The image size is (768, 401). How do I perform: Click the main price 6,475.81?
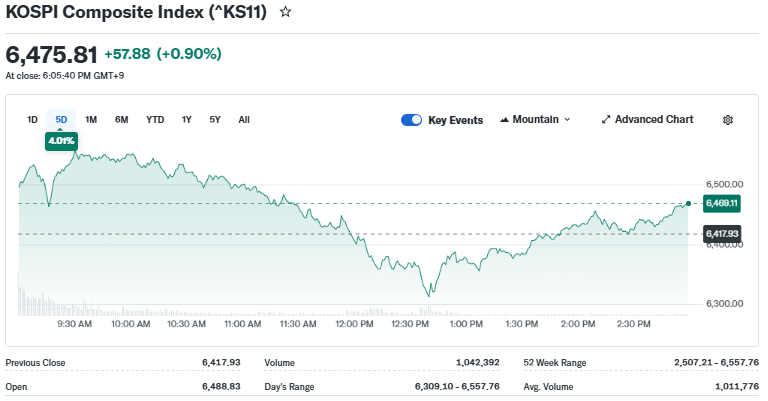[51, 54]
